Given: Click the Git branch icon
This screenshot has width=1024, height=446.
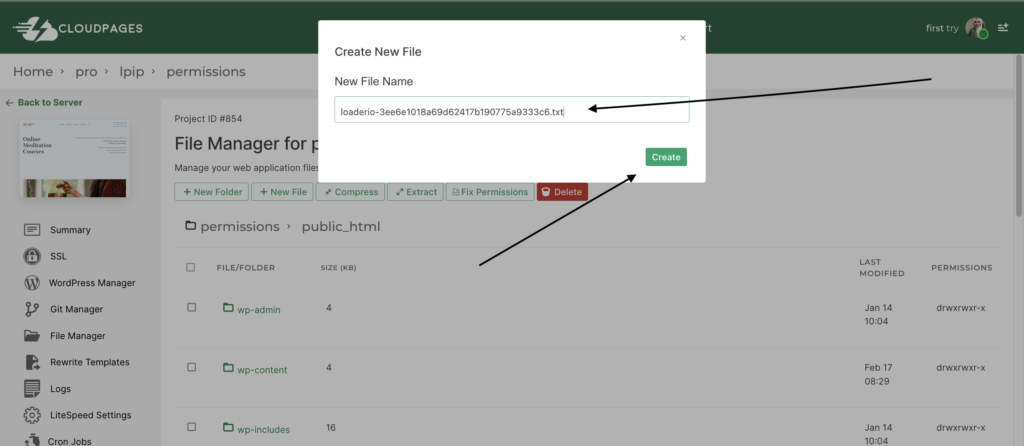Looking at the screenshot, I should tap(32, 309).
